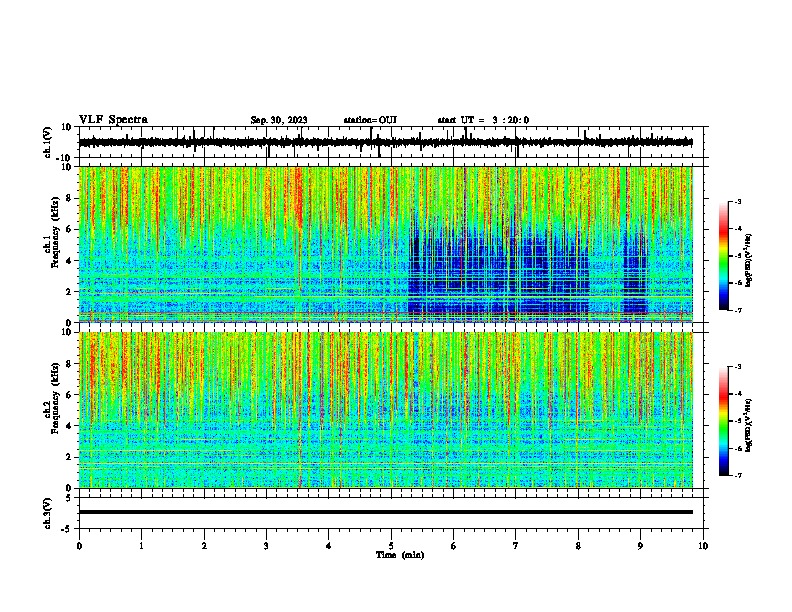Click the log(PSD) label beside ch.2 color scale
This screenshot has width=792, height=612.
[748, 425]
